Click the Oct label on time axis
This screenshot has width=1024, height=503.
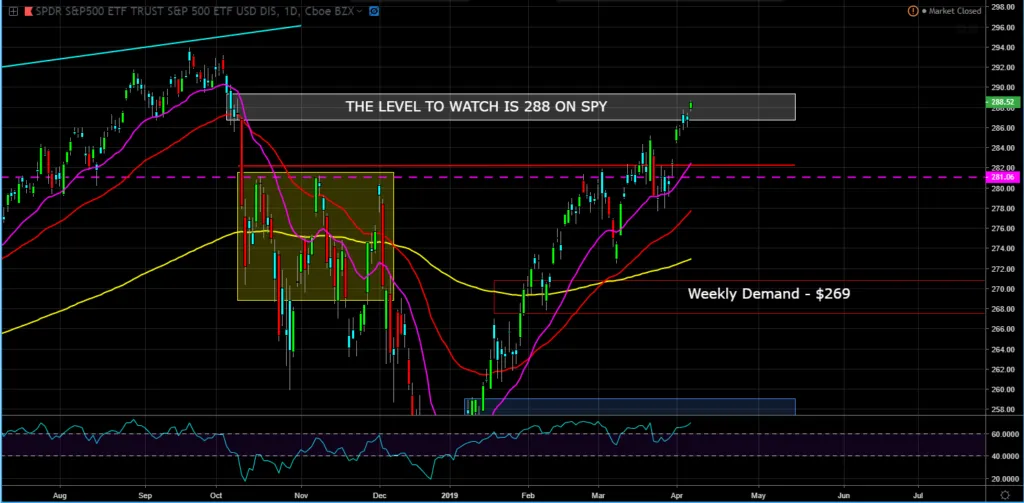(217, 494)
